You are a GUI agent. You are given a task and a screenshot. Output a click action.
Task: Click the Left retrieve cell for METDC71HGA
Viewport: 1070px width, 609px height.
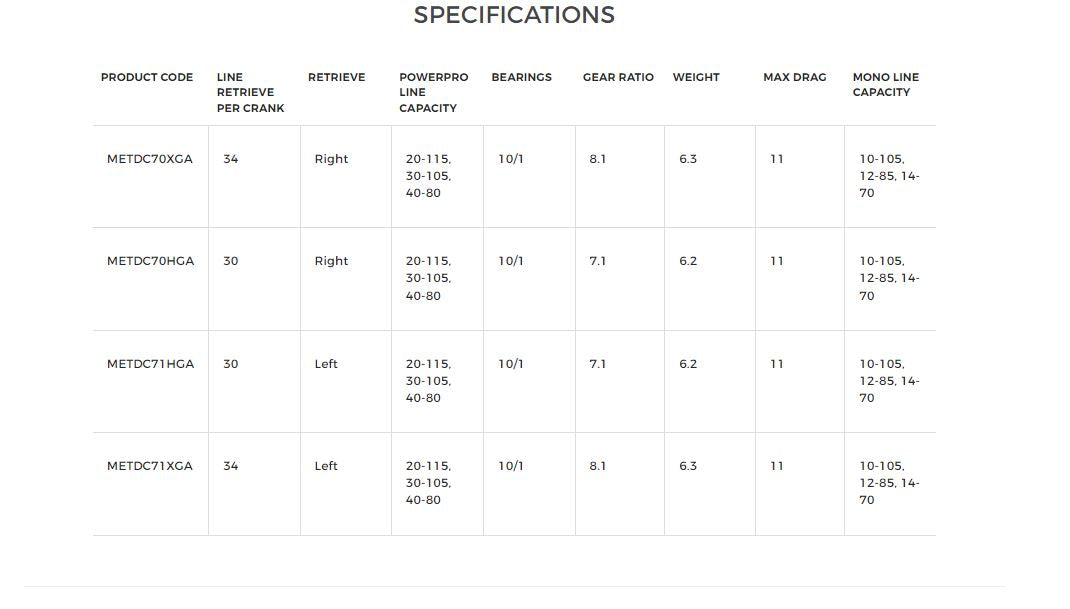coord(326,364)
